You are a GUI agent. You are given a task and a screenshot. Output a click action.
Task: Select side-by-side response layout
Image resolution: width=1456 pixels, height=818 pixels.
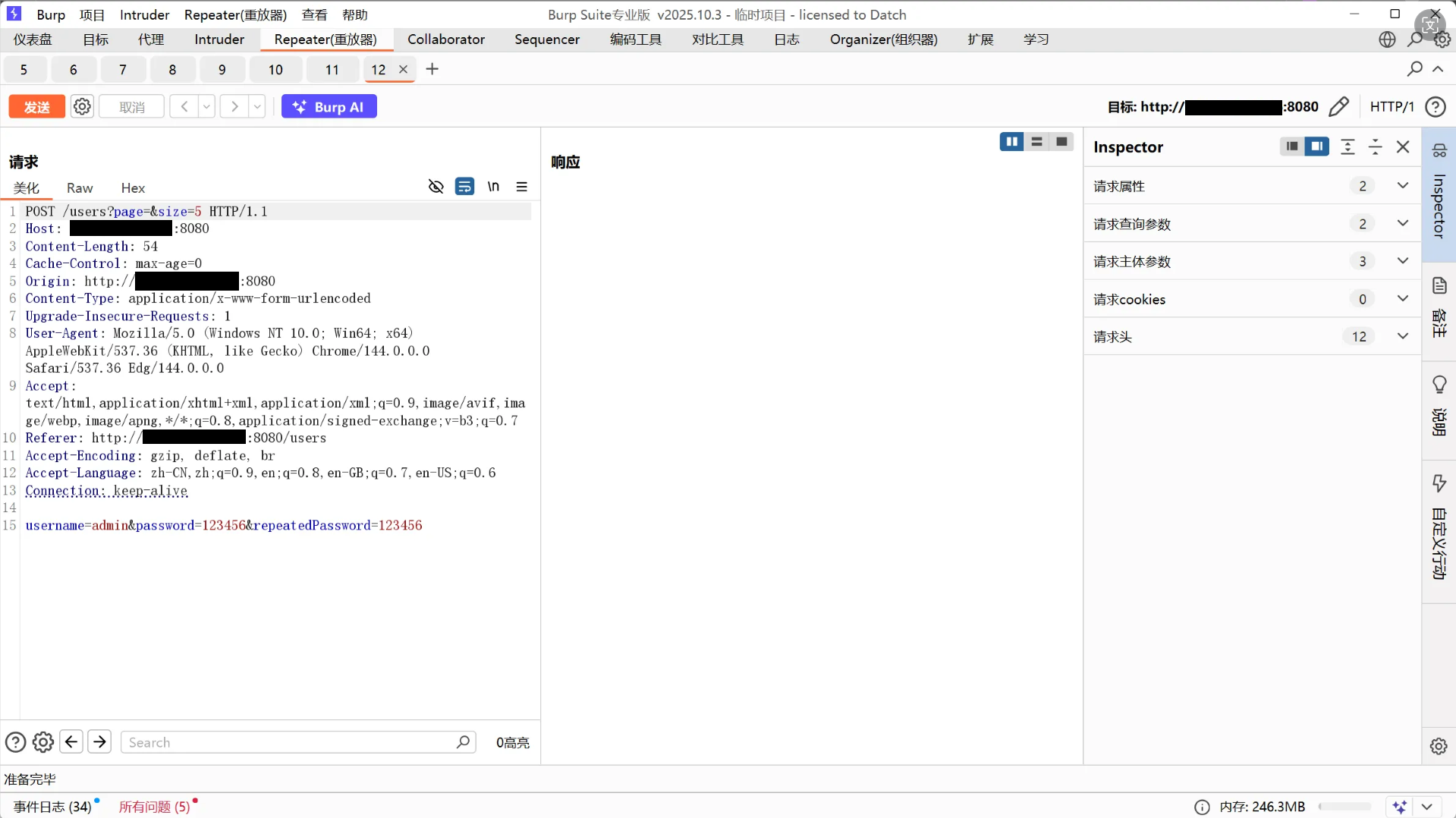pos(1011,142)
